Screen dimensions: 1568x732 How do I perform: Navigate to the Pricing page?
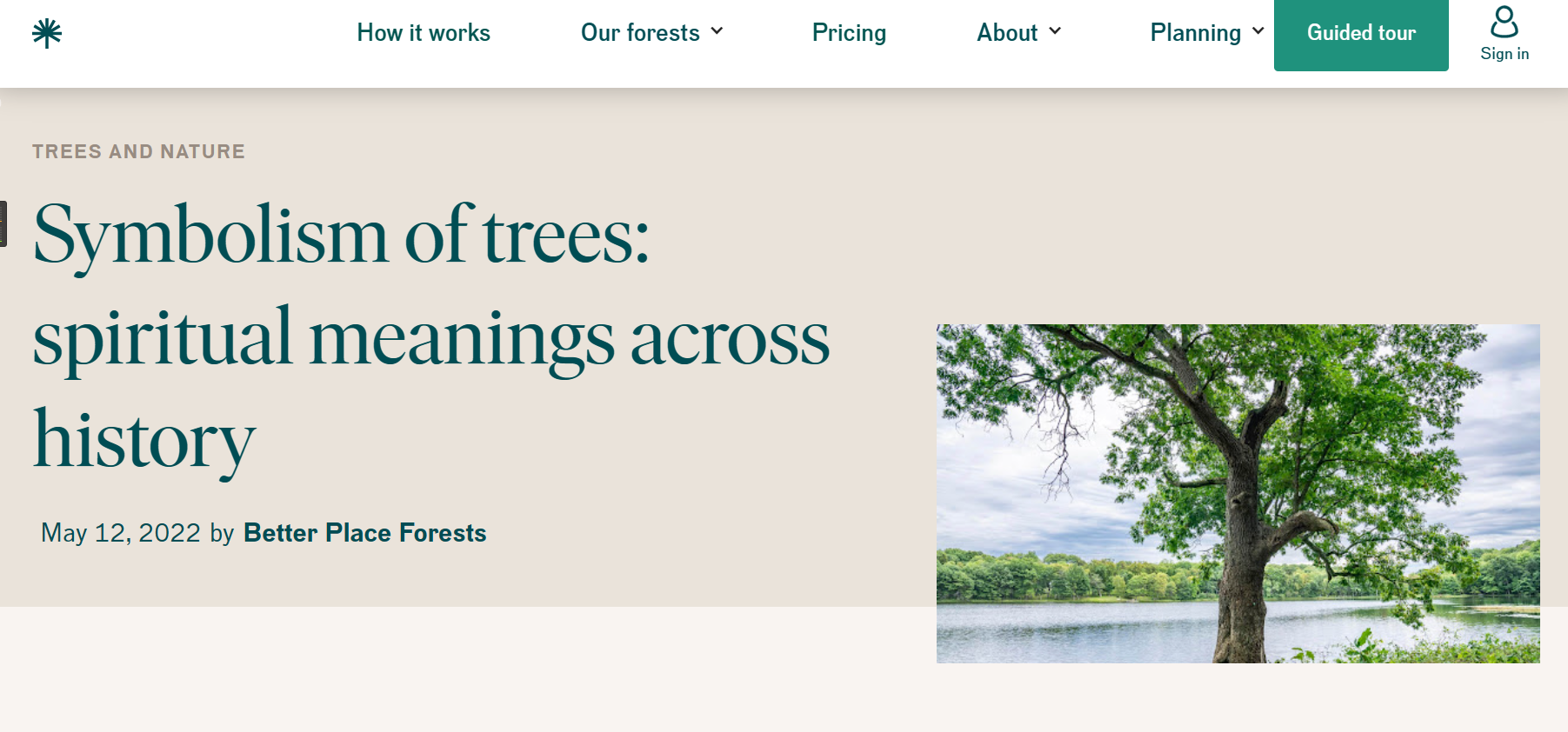849,32
